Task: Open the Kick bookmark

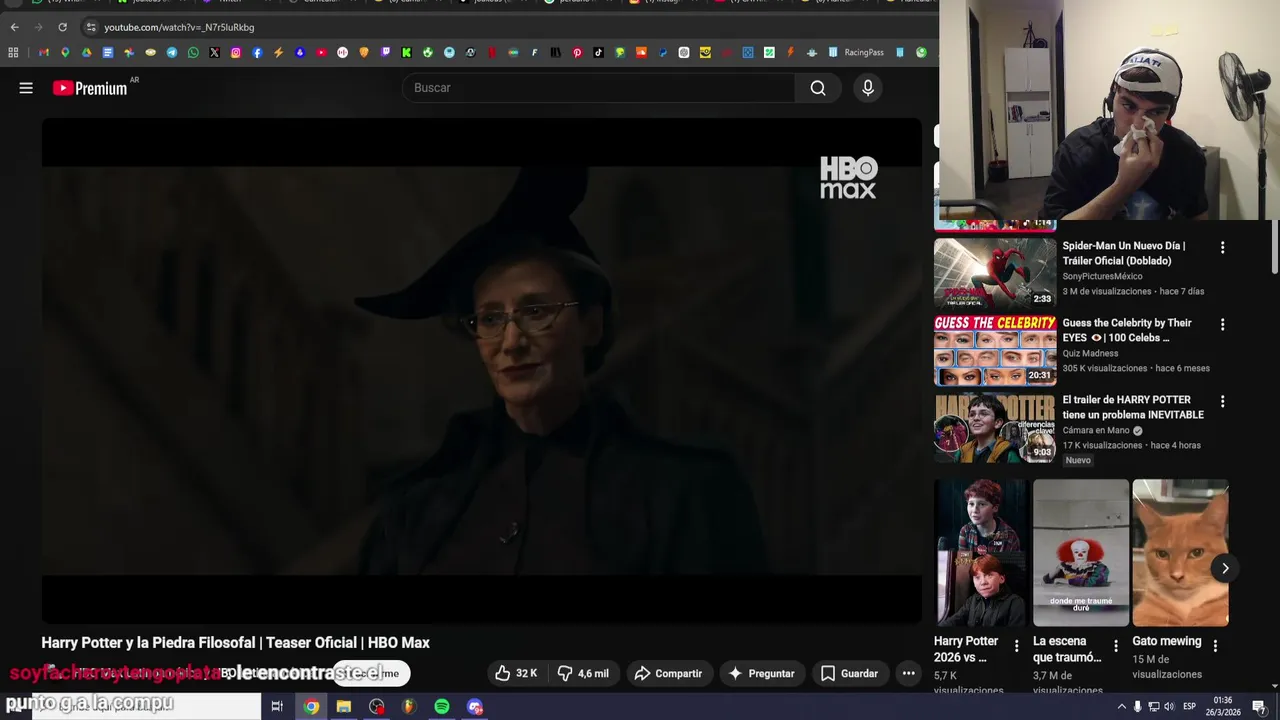Action: 406,52
